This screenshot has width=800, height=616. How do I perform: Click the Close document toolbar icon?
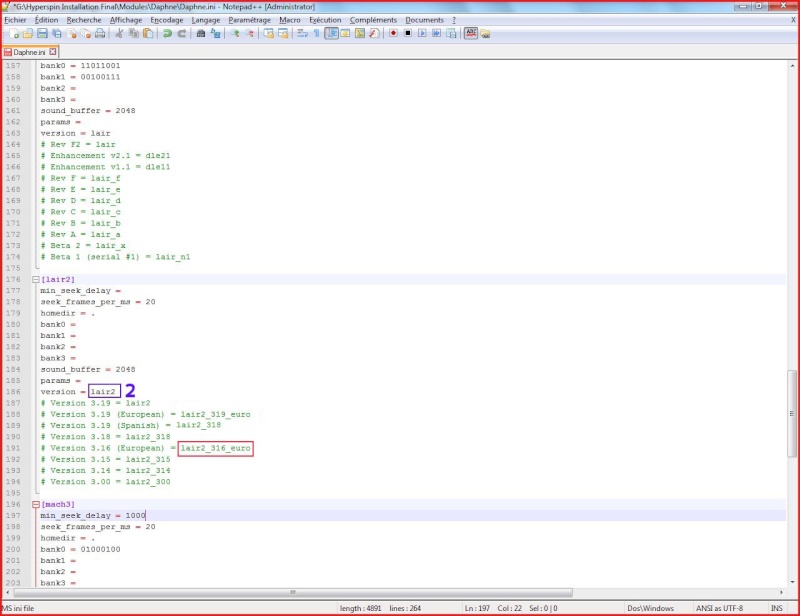[x=71, y=34]
